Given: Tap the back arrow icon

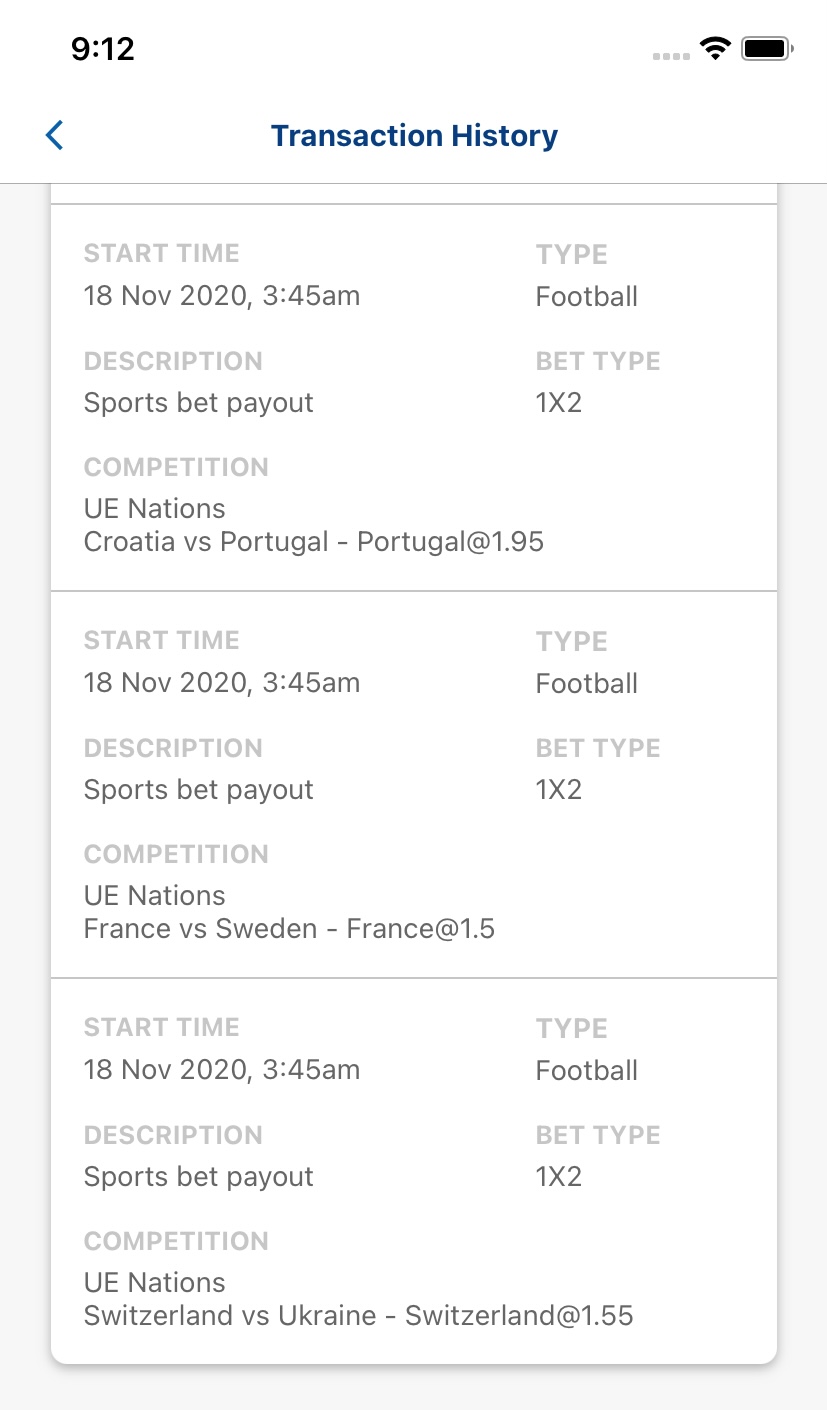Looking at the screenshot, I should pos(55,135).
